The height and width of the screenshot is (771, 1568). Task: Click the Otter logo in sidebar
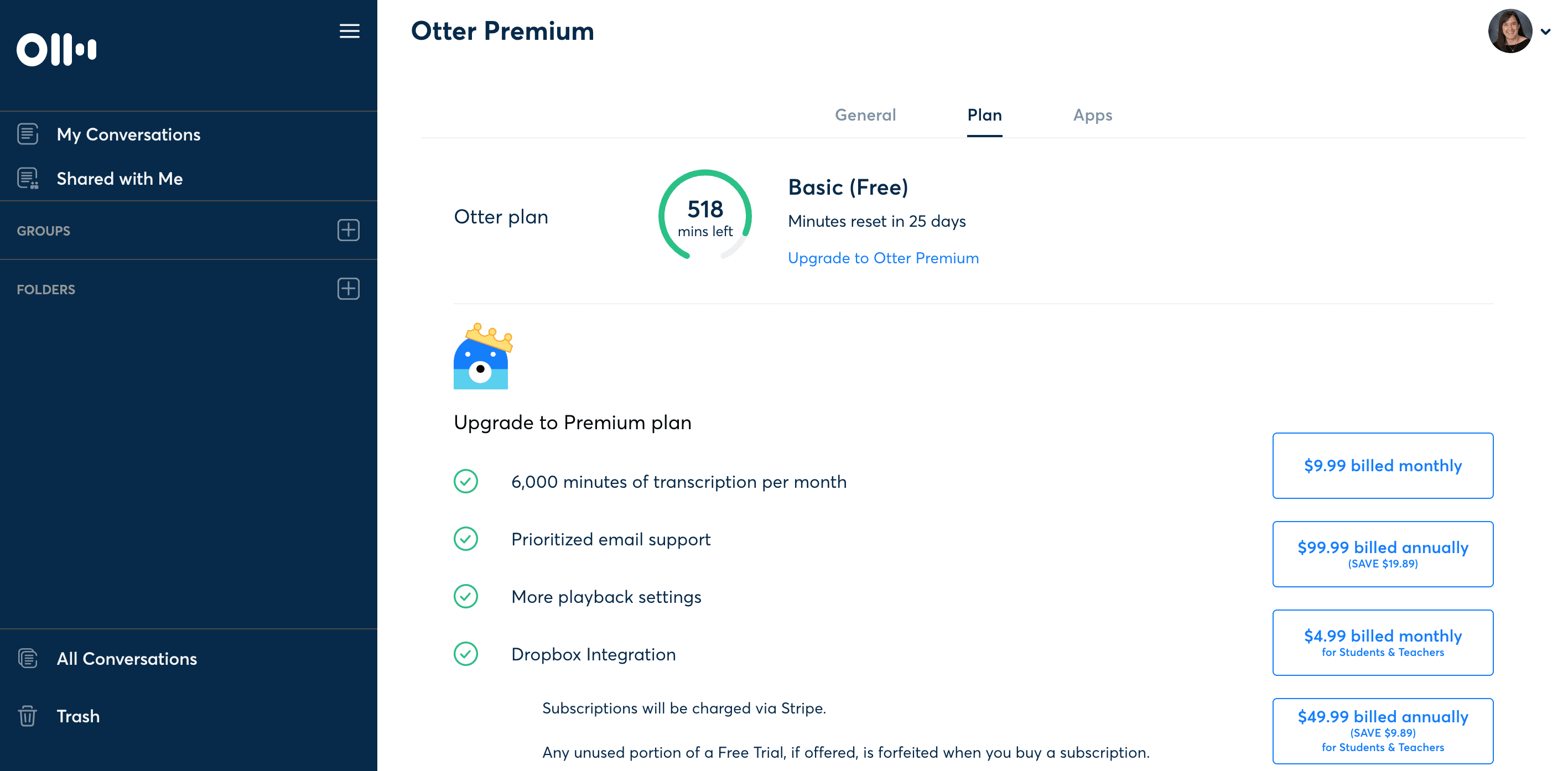pyautogui.click(x=56, y=49)
